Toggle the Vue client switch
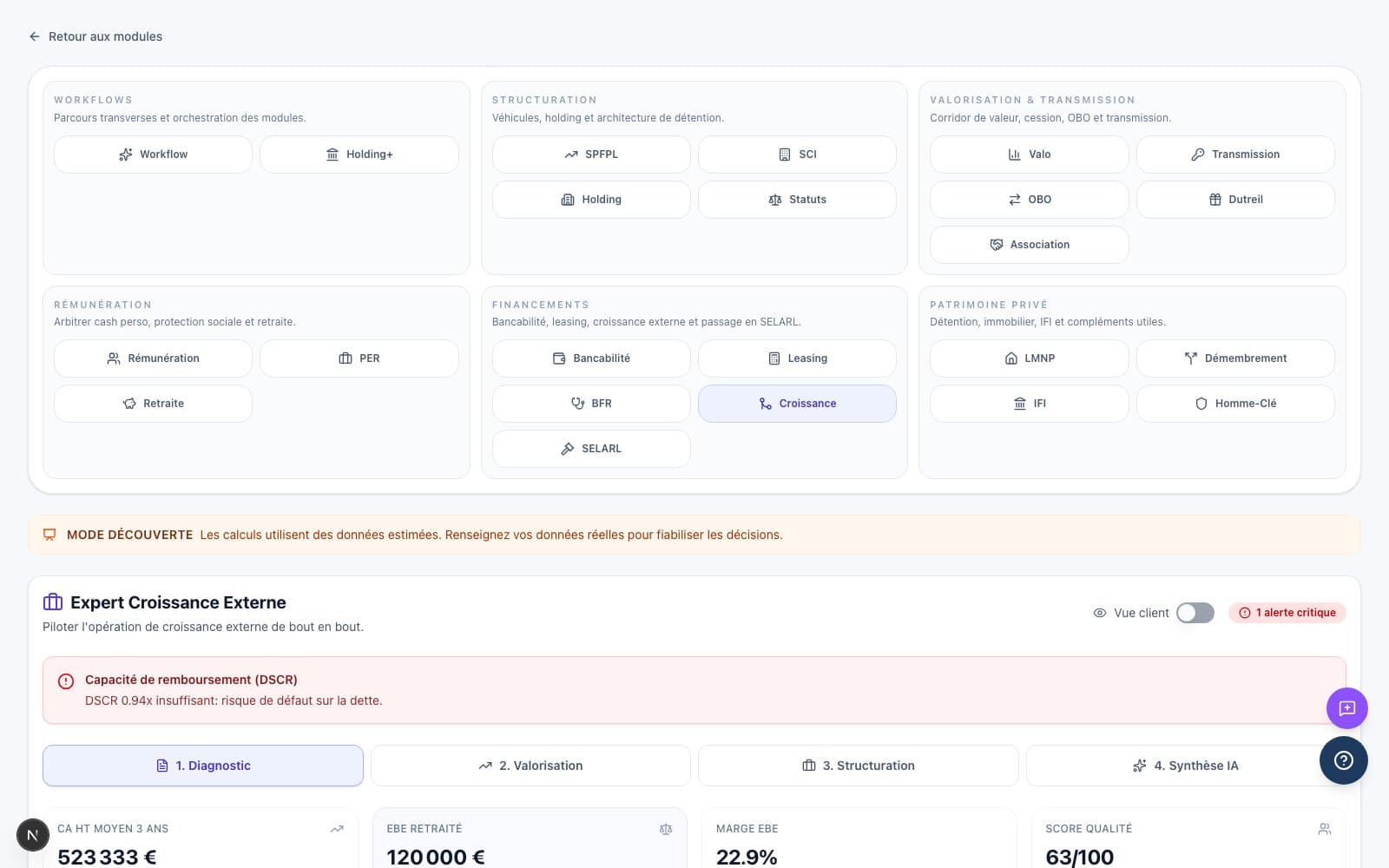1389x868 pixels. coord(1195,613)
